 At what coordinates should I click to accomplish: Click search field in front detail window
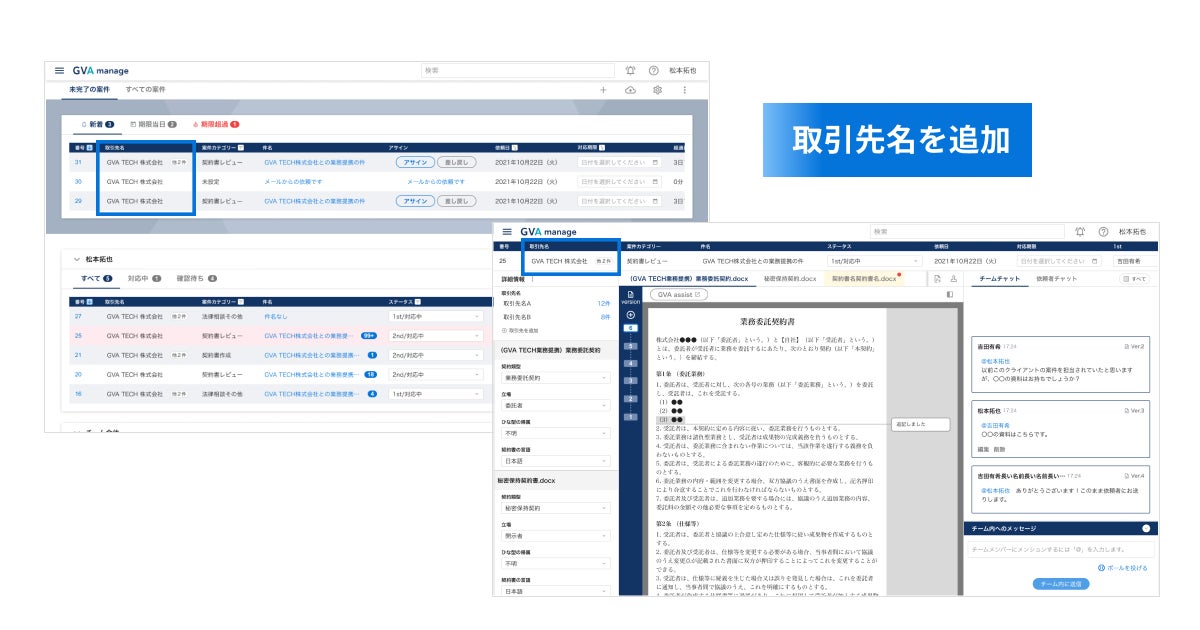pyautogui.click(x=966, y=231)
